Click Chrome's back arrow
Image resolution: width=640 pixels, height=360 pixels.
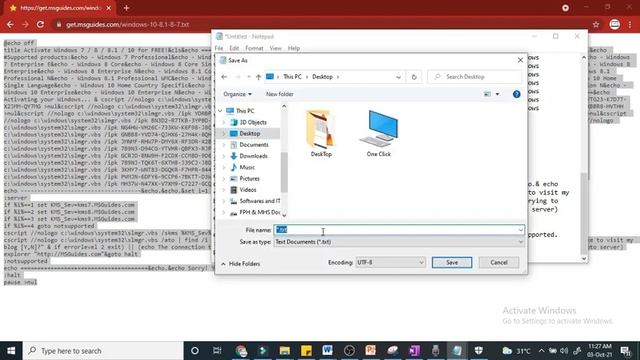(x=10, y=24)
